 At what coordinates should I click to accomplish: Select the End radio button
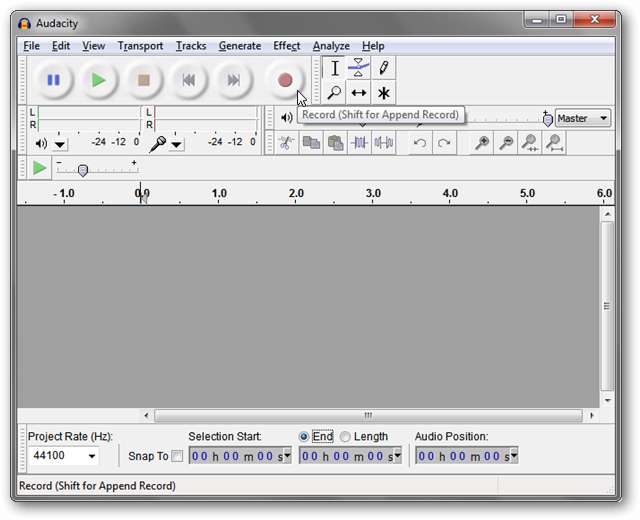[304, 437]
